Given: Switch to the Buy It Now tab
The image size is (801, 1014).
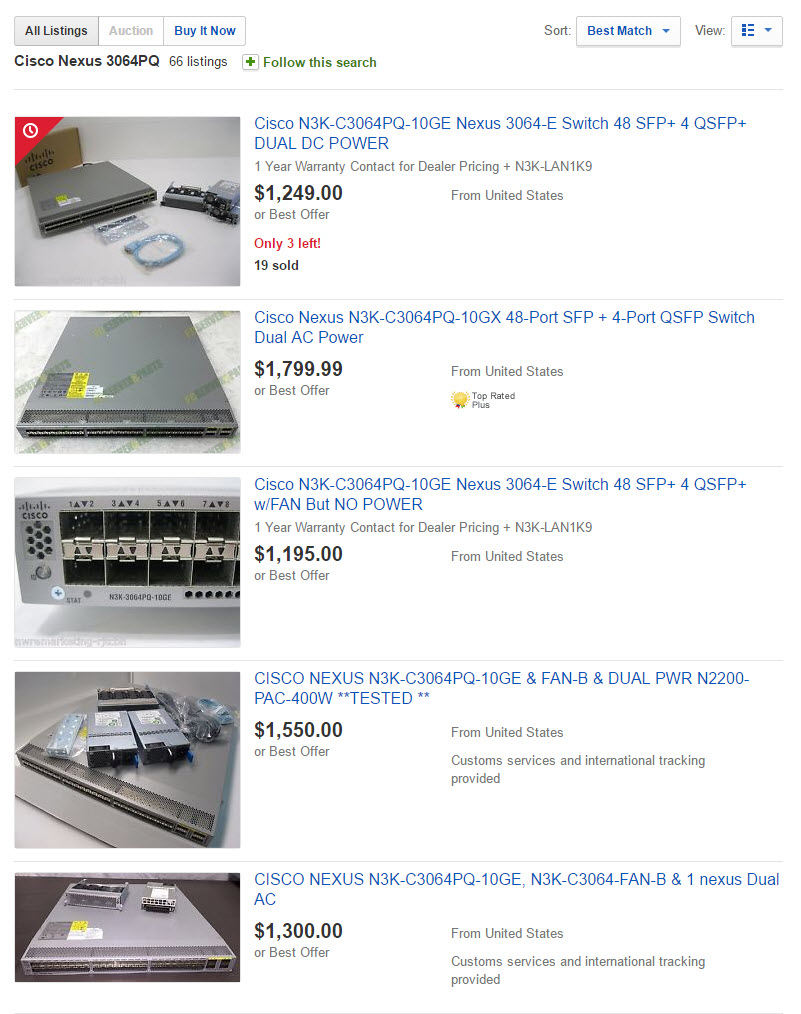Looking at the screenshot, I should (x=204, y=31).
